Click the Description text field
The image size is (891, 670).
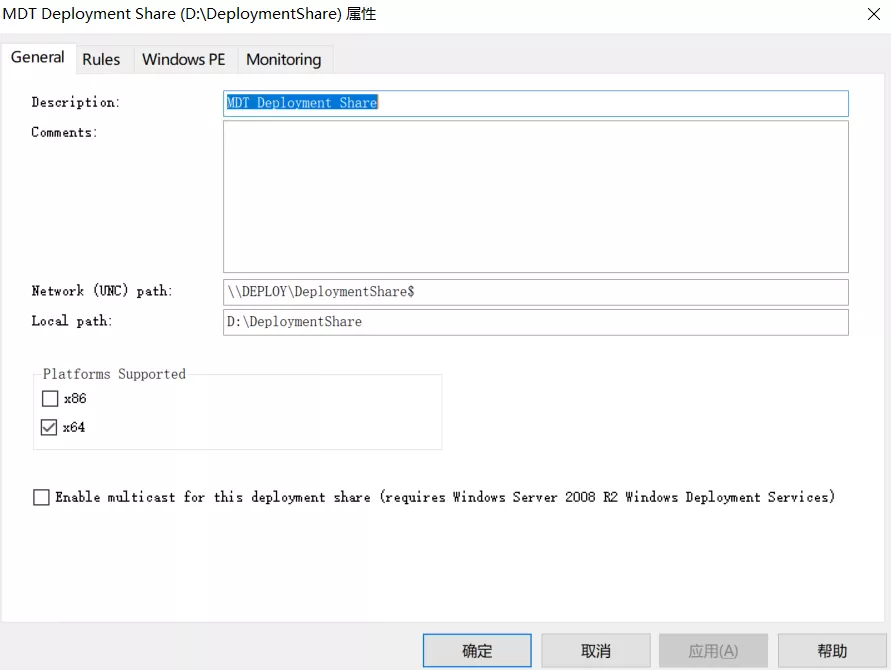coord(535,103)
